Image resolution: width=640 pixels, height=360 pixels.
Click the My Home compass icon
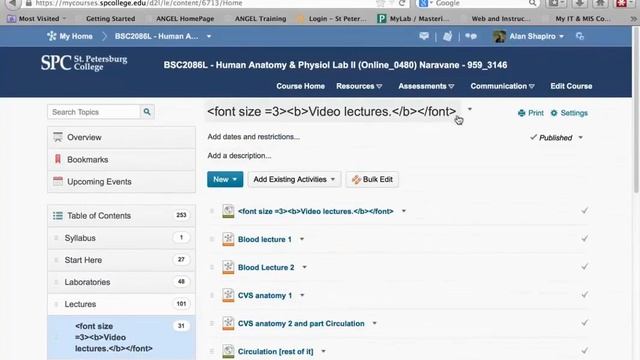click(51, 36)
